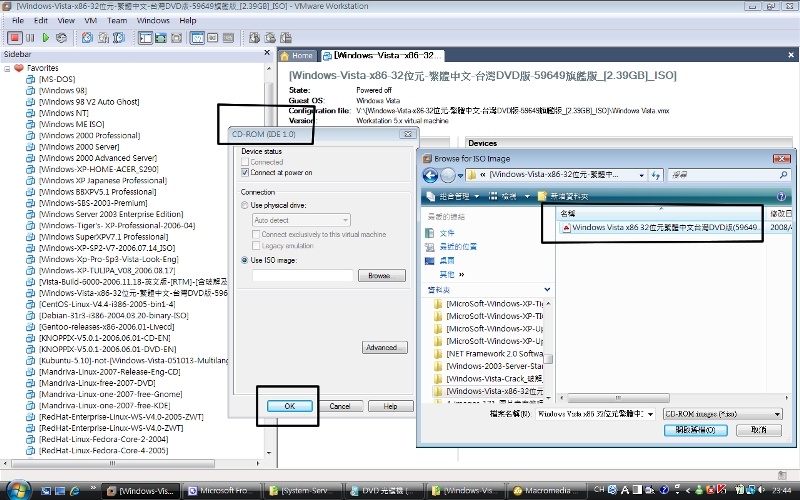Screen dimensions: 800x500
Task: Switch to the Home tab
Action: [297, 55]
